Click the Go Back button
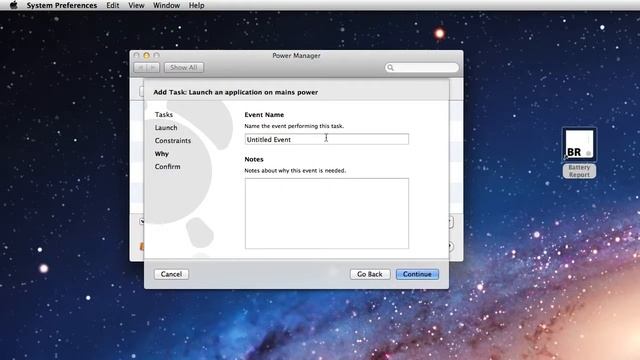640x360 pixels. (370, 274)
